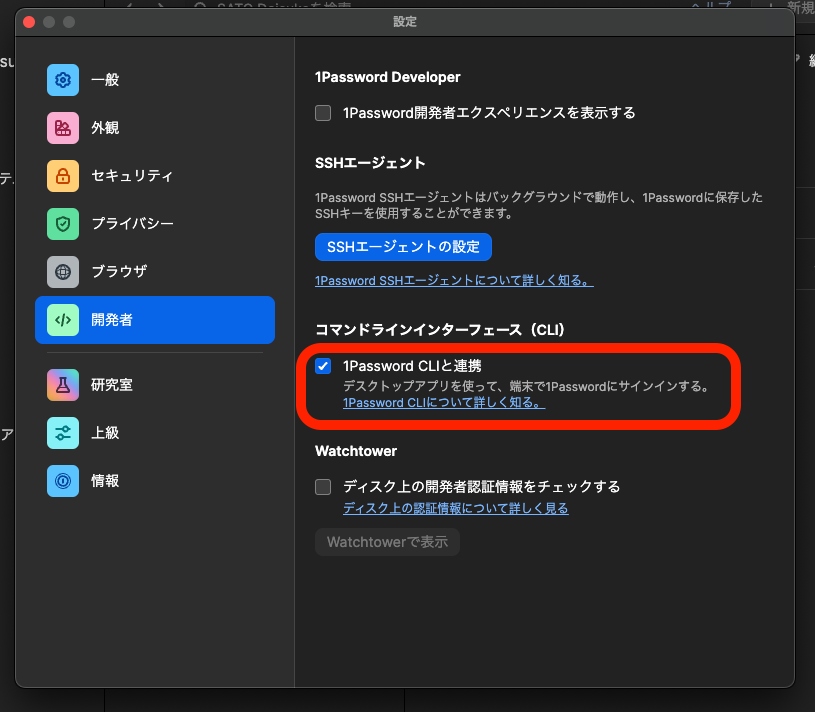The image size is (815, 712).
Task: Open the ブラウザ settings section
Action: click(x=155, y=272)
